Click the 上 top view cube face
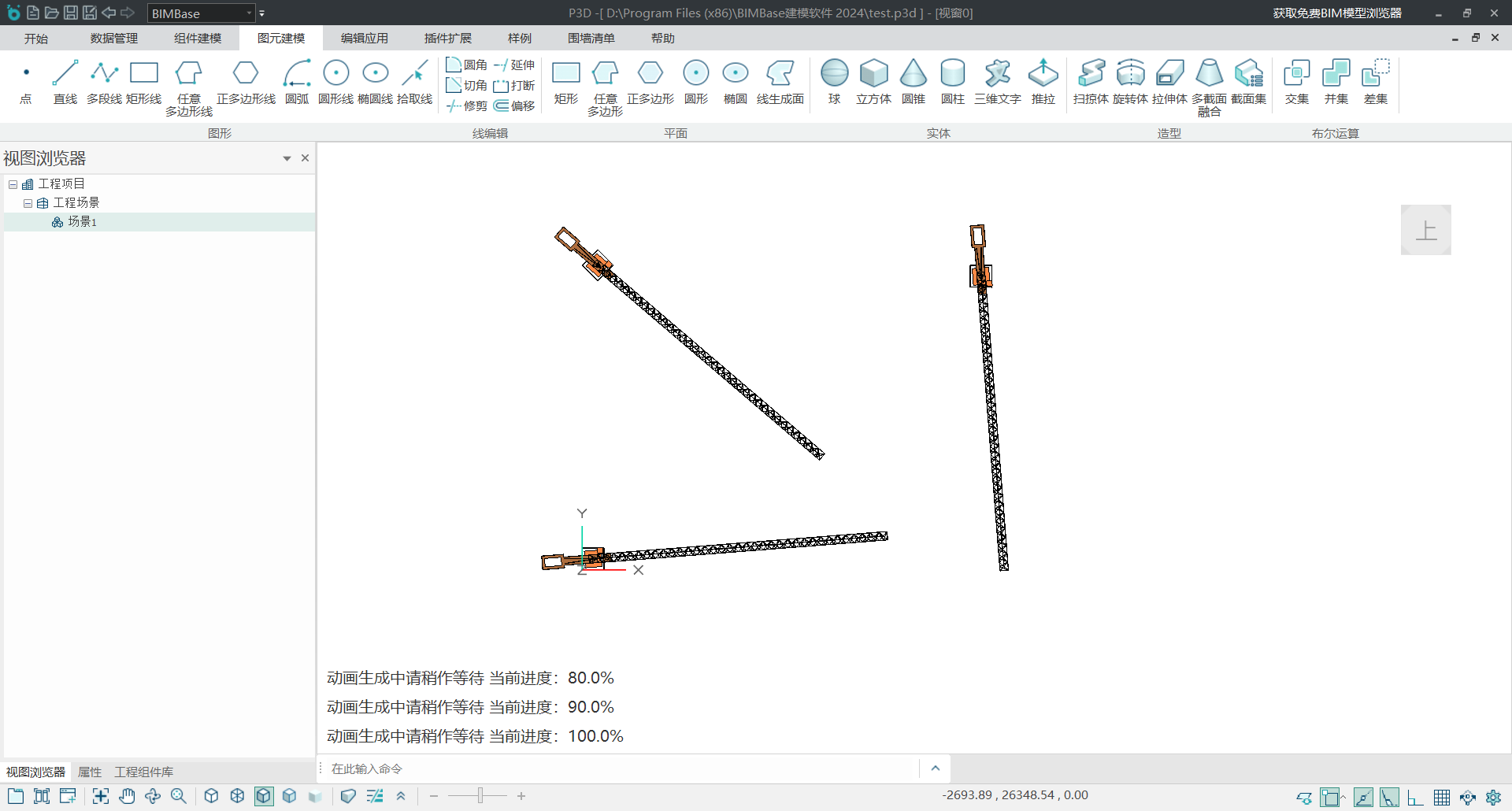 pos(1426,230)
